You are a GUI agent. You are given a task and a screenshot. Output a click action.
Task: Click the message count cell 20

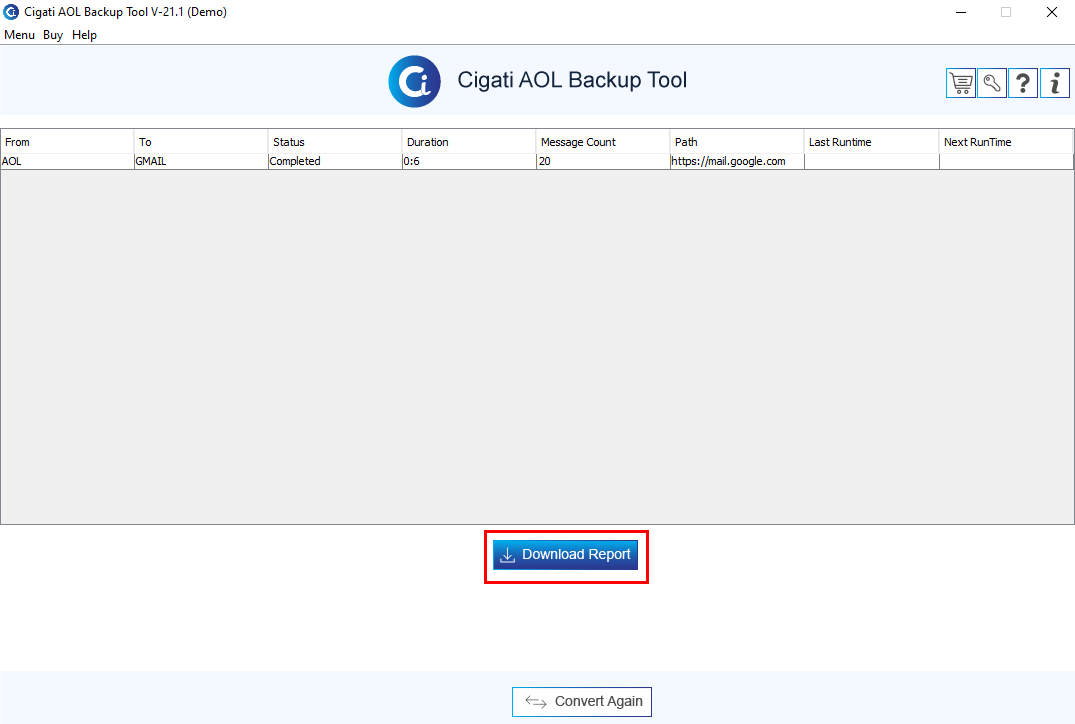[x=603, y=161]
